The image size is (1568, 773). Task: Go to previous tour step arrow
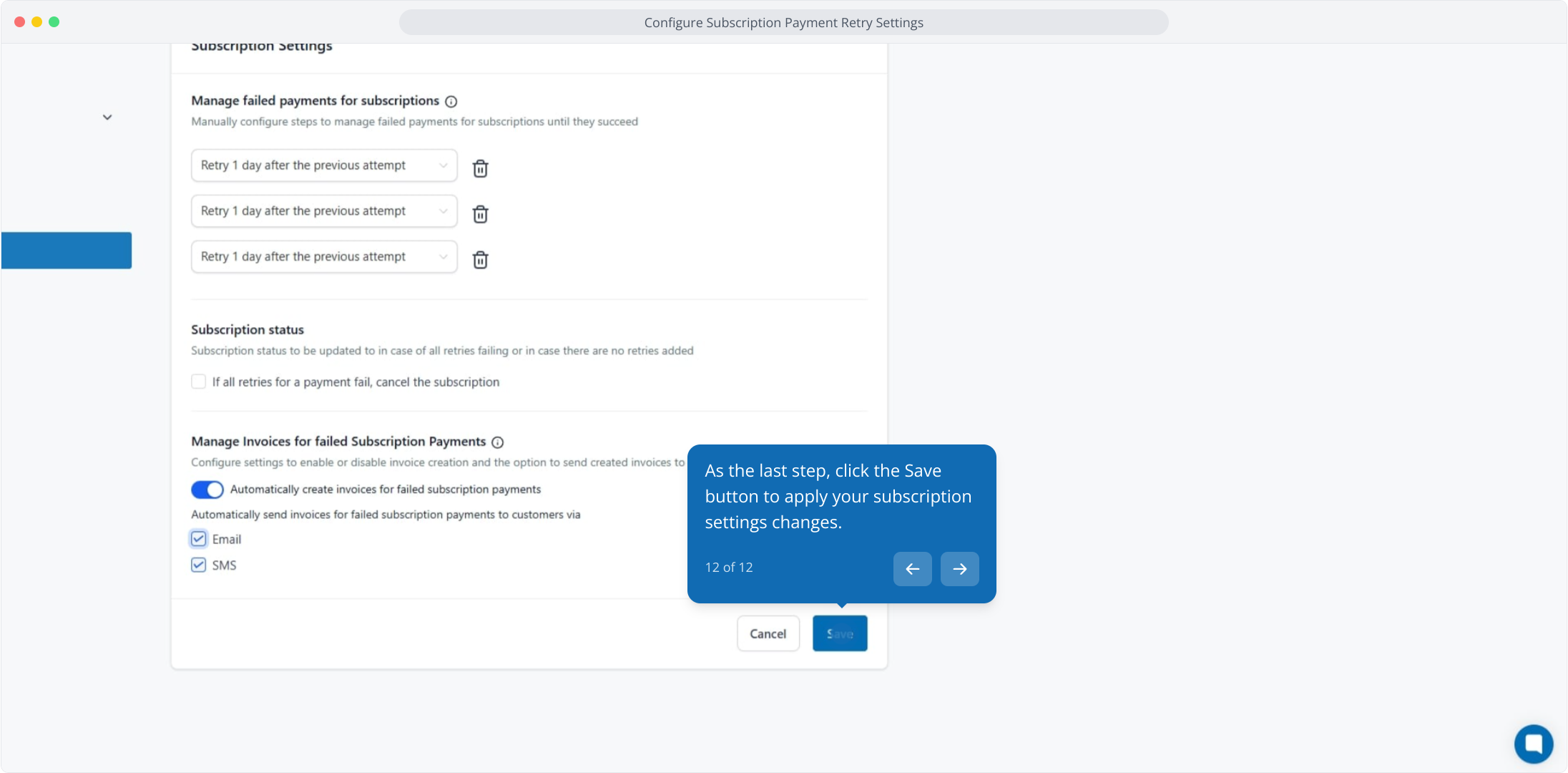[912, 569]
